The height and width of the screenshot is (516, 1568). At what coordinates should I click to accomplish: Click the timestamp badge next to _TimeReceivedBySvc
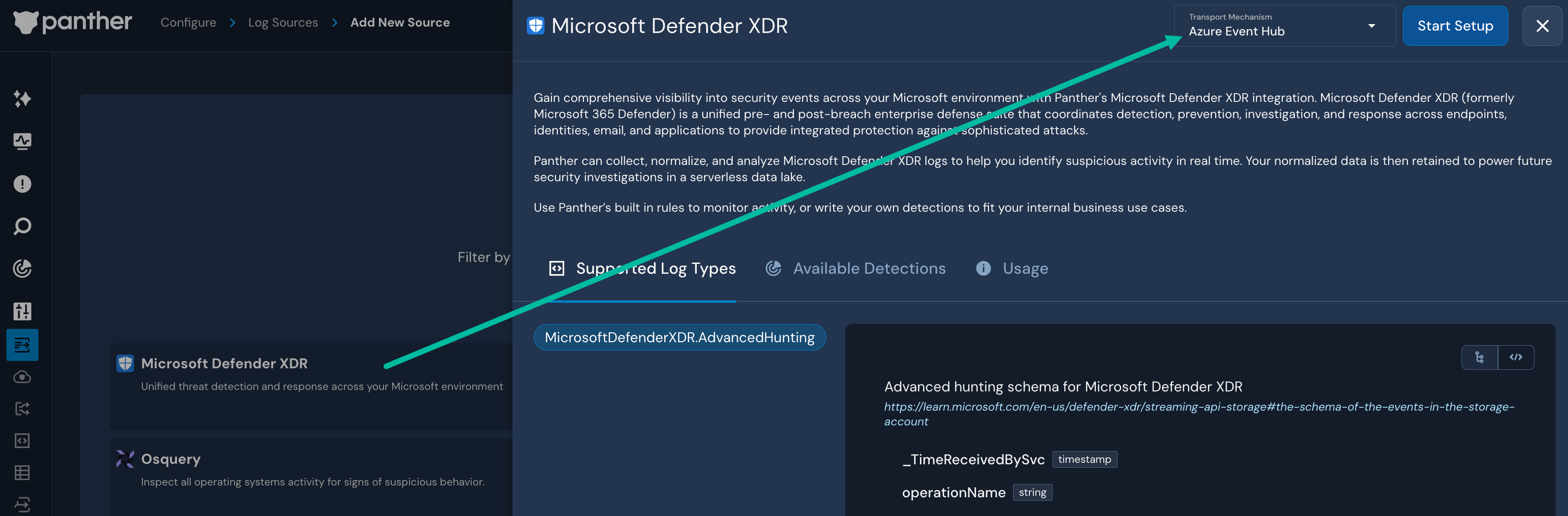point(1085,459)
